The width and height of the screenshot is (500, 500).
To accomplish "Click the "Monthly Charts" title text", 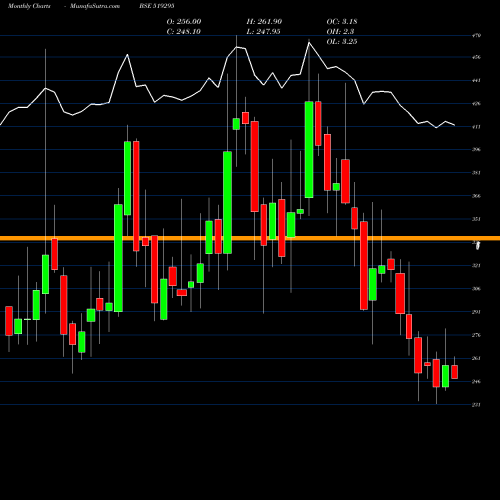I will 29,6.
